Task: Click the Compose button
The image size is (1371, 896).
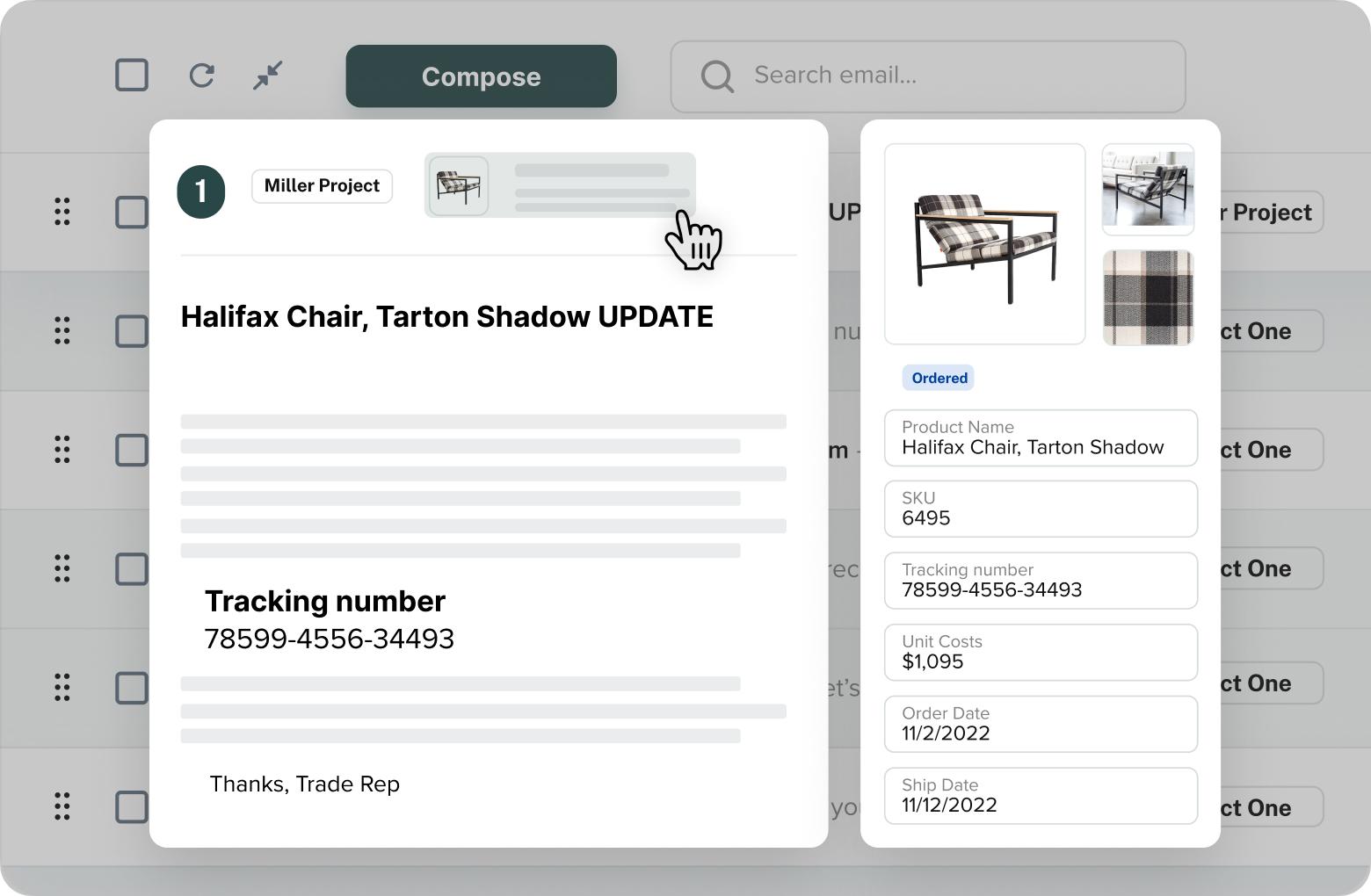Action: (x=481, y=76)
